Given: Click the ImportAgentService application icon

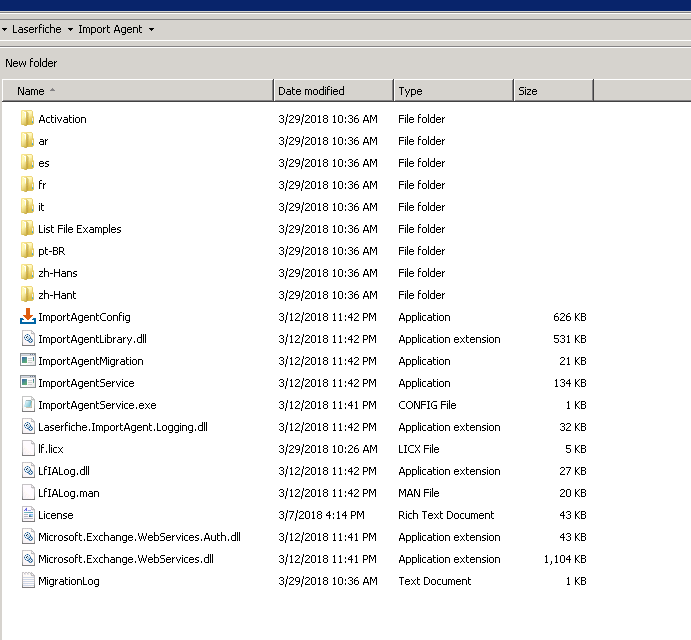Looking at the screenshot, I should tap(28, 382).
